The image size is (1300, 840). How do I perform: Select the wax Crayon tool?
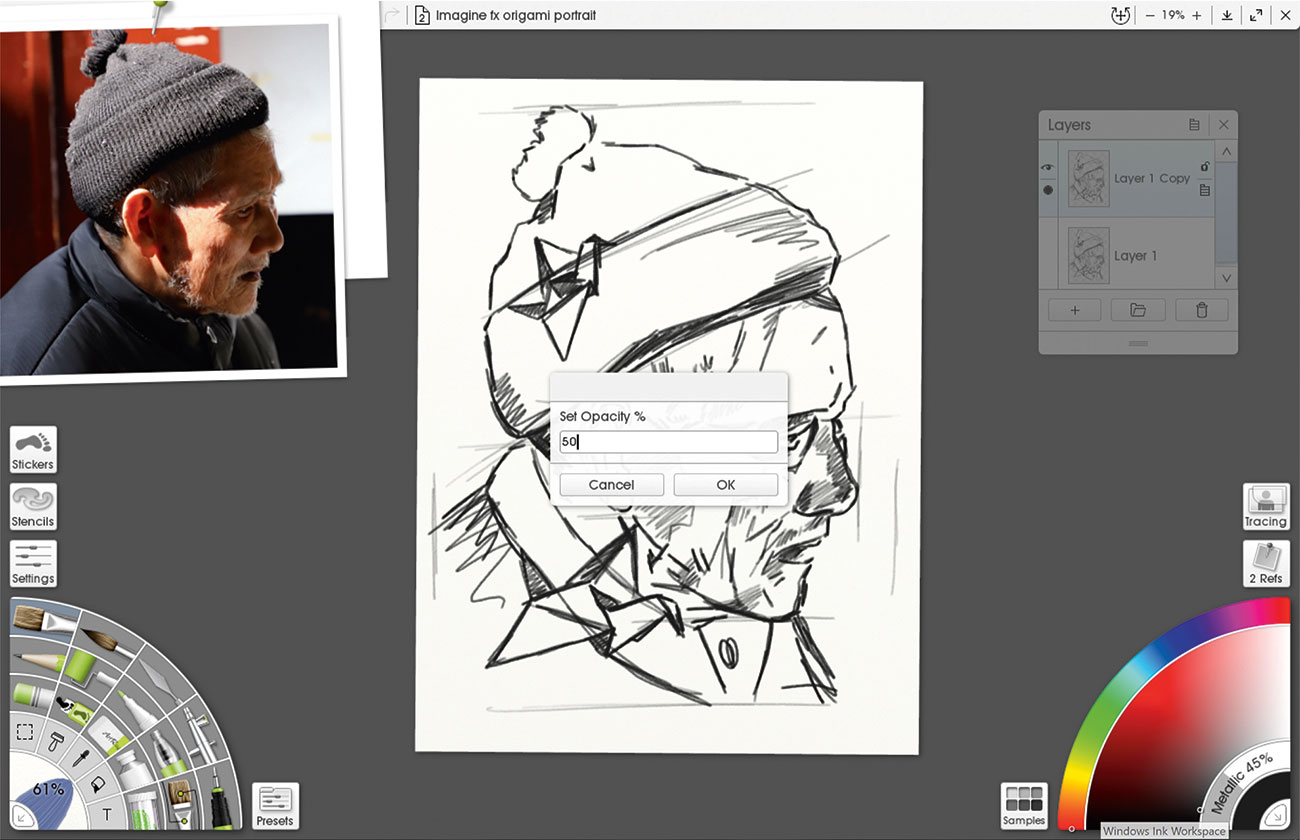(x=33, y=694)
